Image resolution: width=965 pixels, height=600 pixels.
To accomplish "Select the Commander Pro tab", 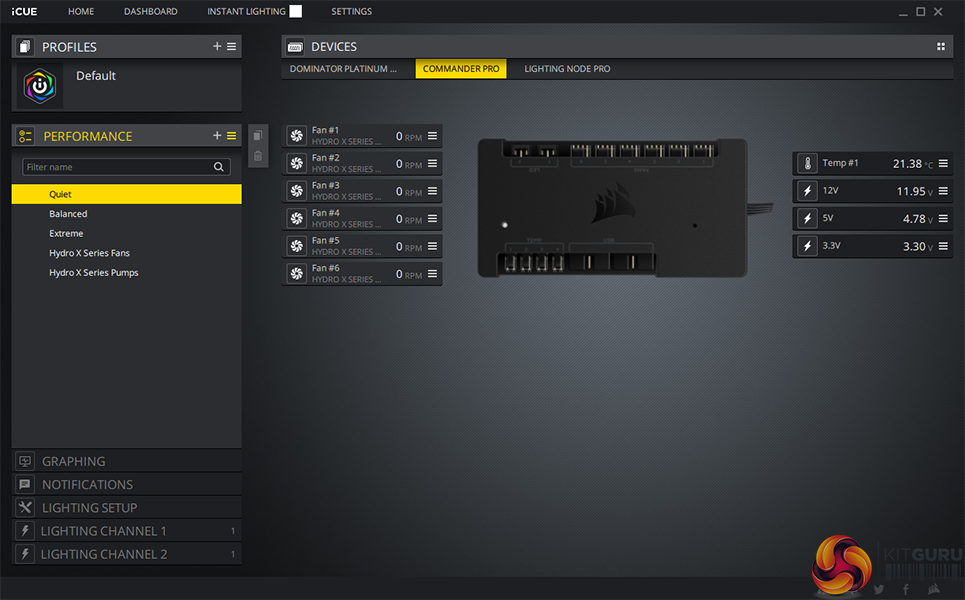I will [461, 69].
